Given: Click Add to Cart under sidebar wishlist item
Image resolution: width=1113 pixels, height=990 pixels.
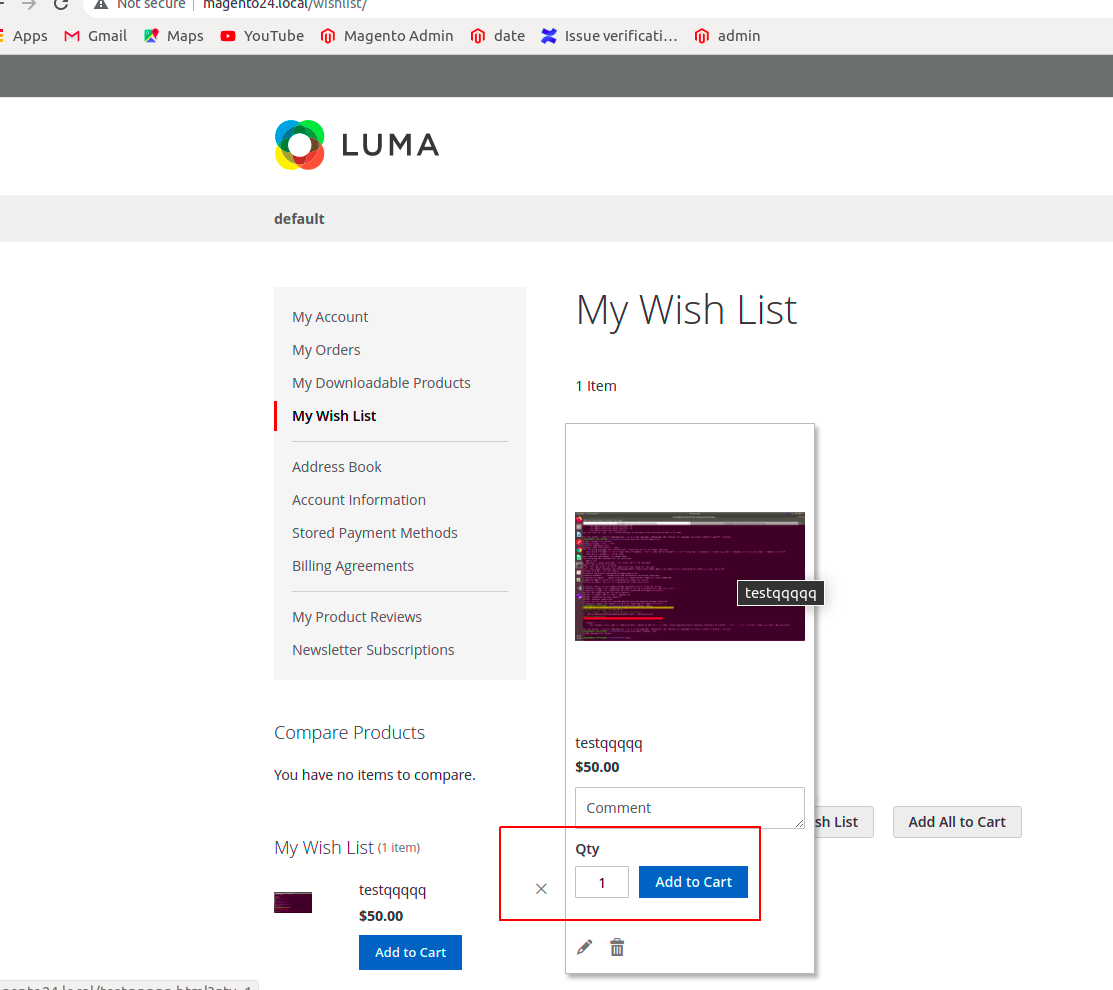Looking at the screenshot, I should tap(410, 952).
